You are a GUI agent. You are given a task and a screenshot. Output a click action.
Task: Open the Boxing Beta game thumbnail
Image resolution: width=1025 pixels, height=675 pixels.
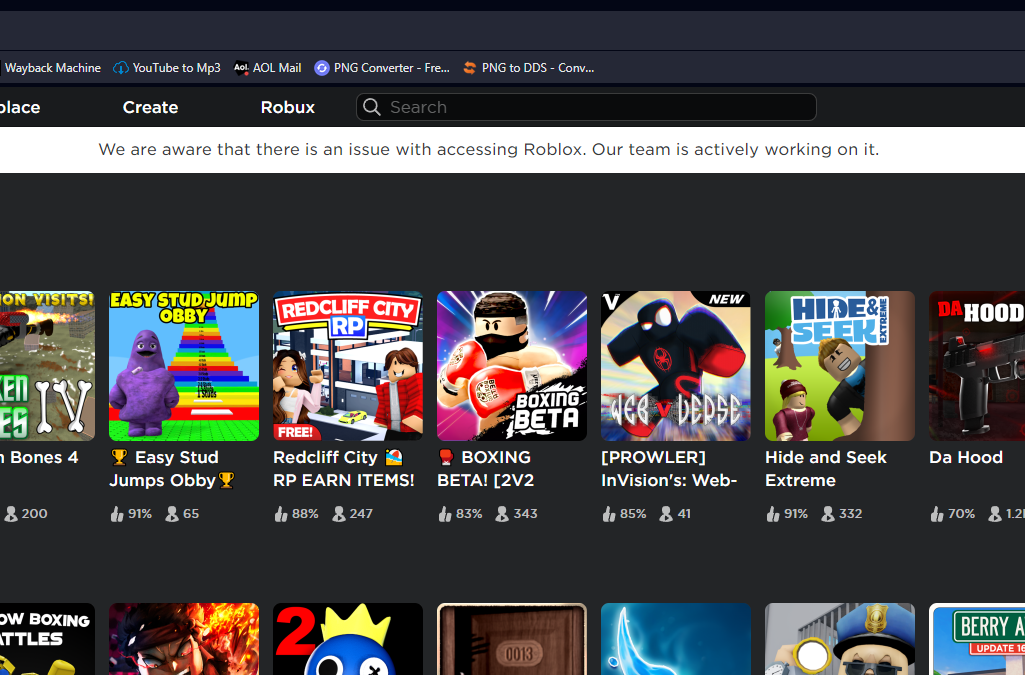coord(512,366)
